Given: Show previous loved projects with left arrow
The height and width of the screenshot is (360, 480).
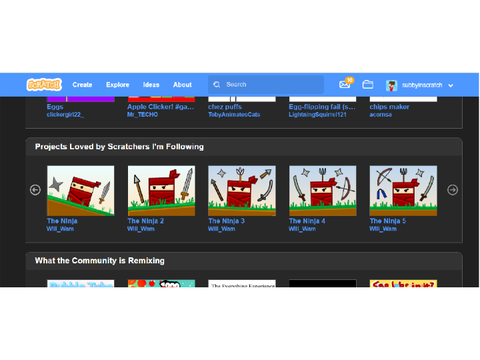Looking at the screenshot, I should click(x=35, y=190).
